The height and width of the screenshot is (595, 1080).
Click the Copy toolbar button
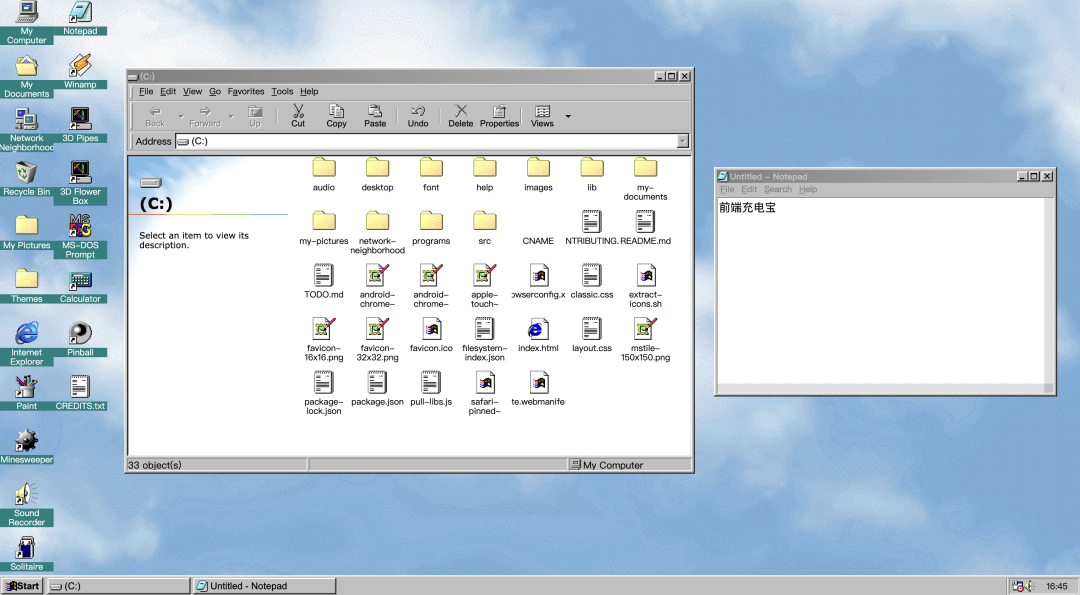pyautogui.click(x=337, y=116)
